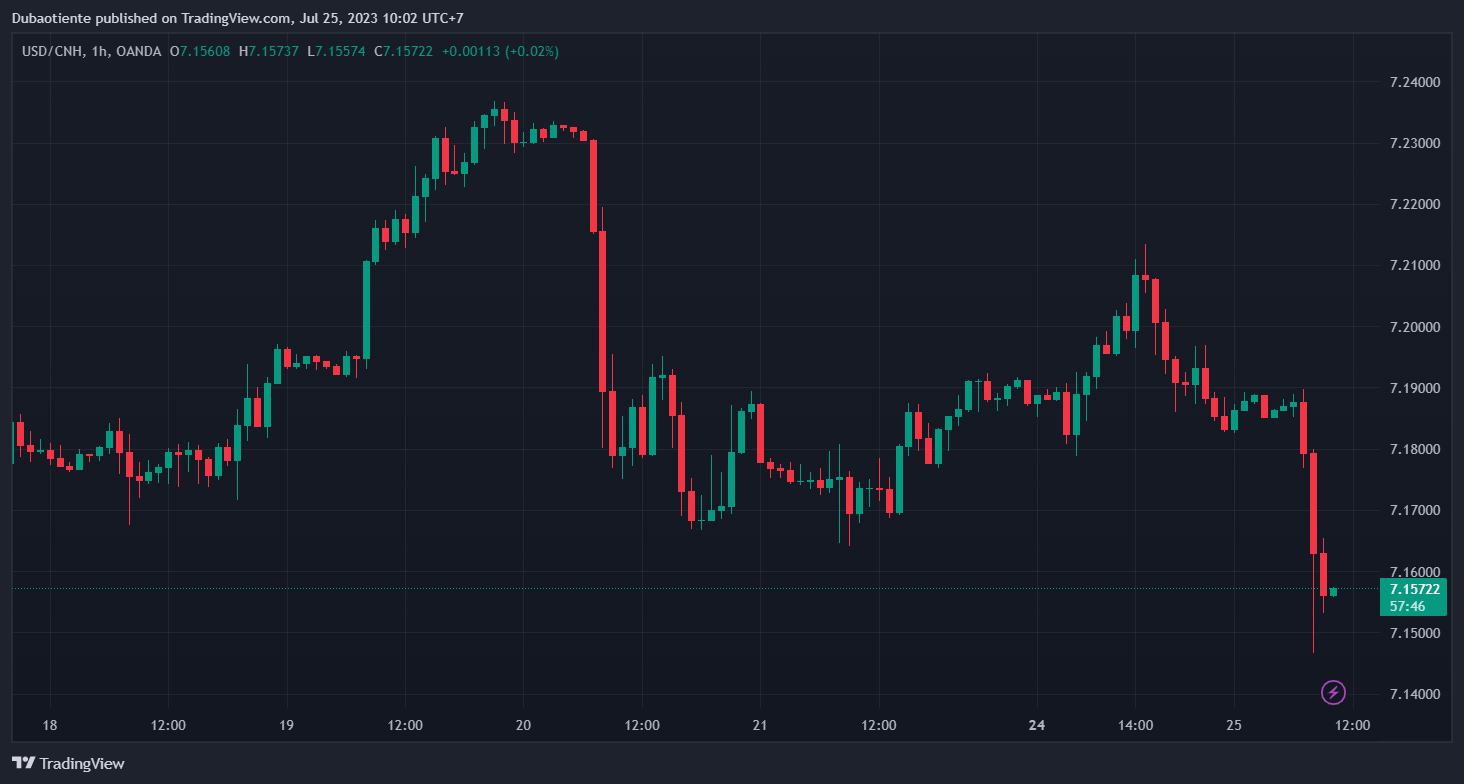The height and width of the screenshot is (784, 1464).
Task: Select the bold 24 date marker
Action: click(1037, 725)
